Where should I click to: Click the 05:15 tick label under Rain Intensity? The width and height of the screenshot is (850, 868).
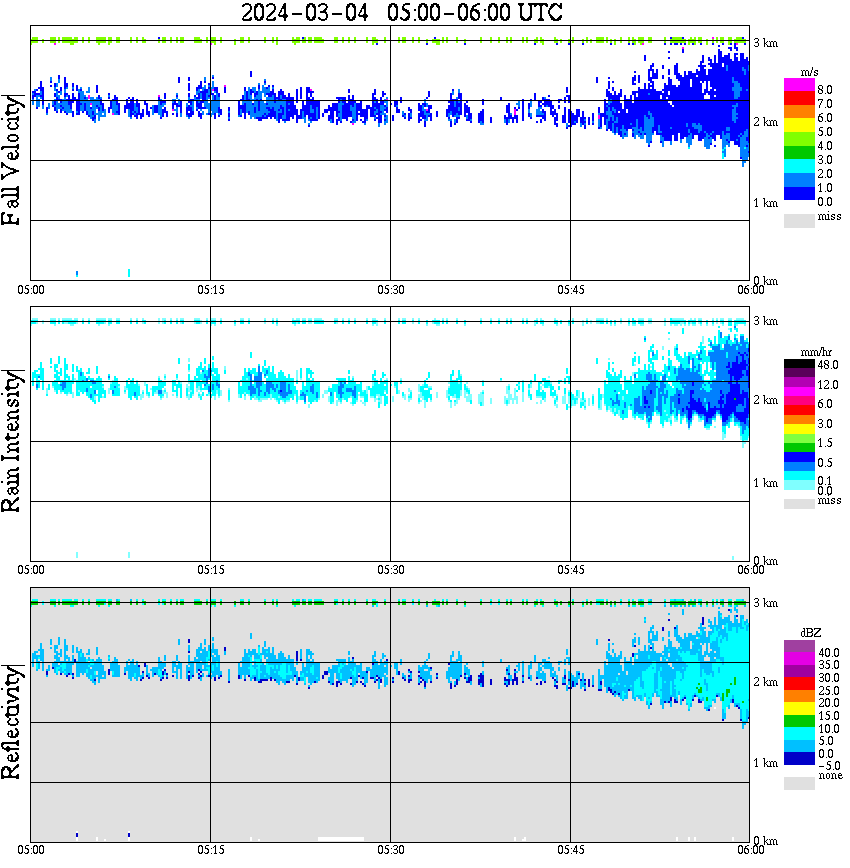click(211, 570)
